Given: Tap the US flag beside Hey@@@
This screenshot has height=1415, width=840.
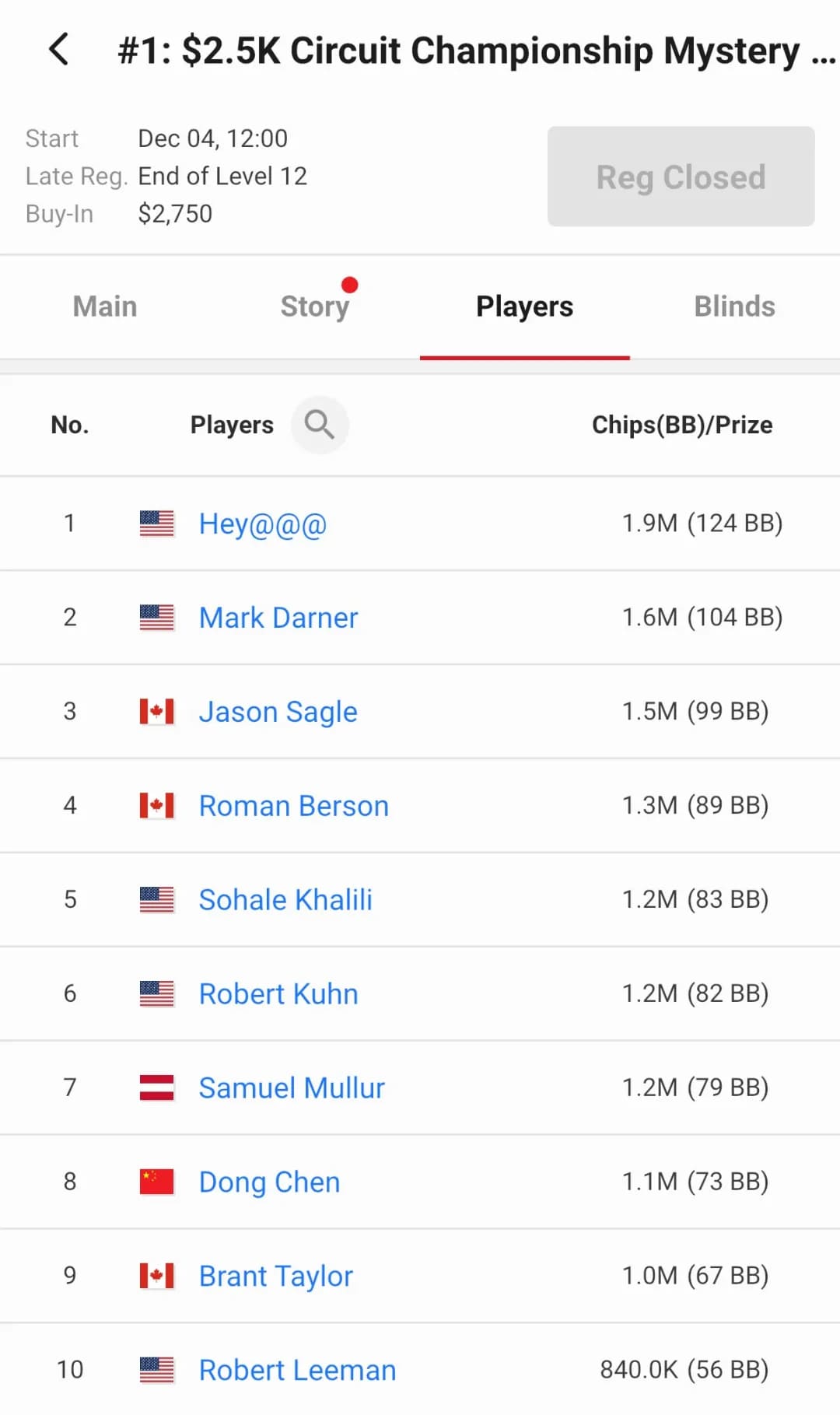Looking at the screenshot, I should (156, 524).
